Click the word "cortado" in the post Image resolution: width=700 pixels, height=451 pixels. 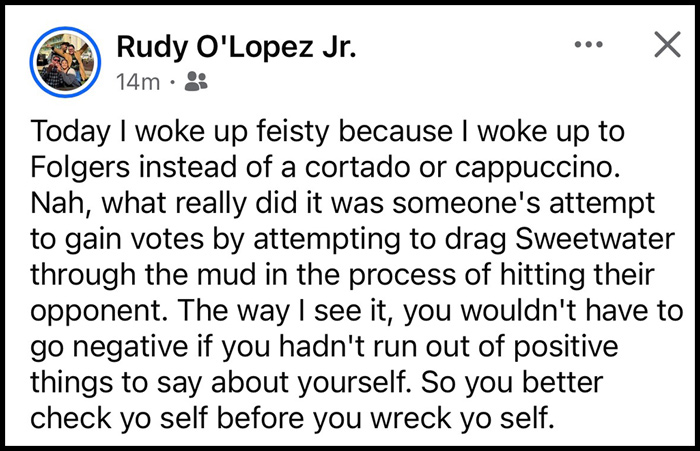click(x=375, y=165)
